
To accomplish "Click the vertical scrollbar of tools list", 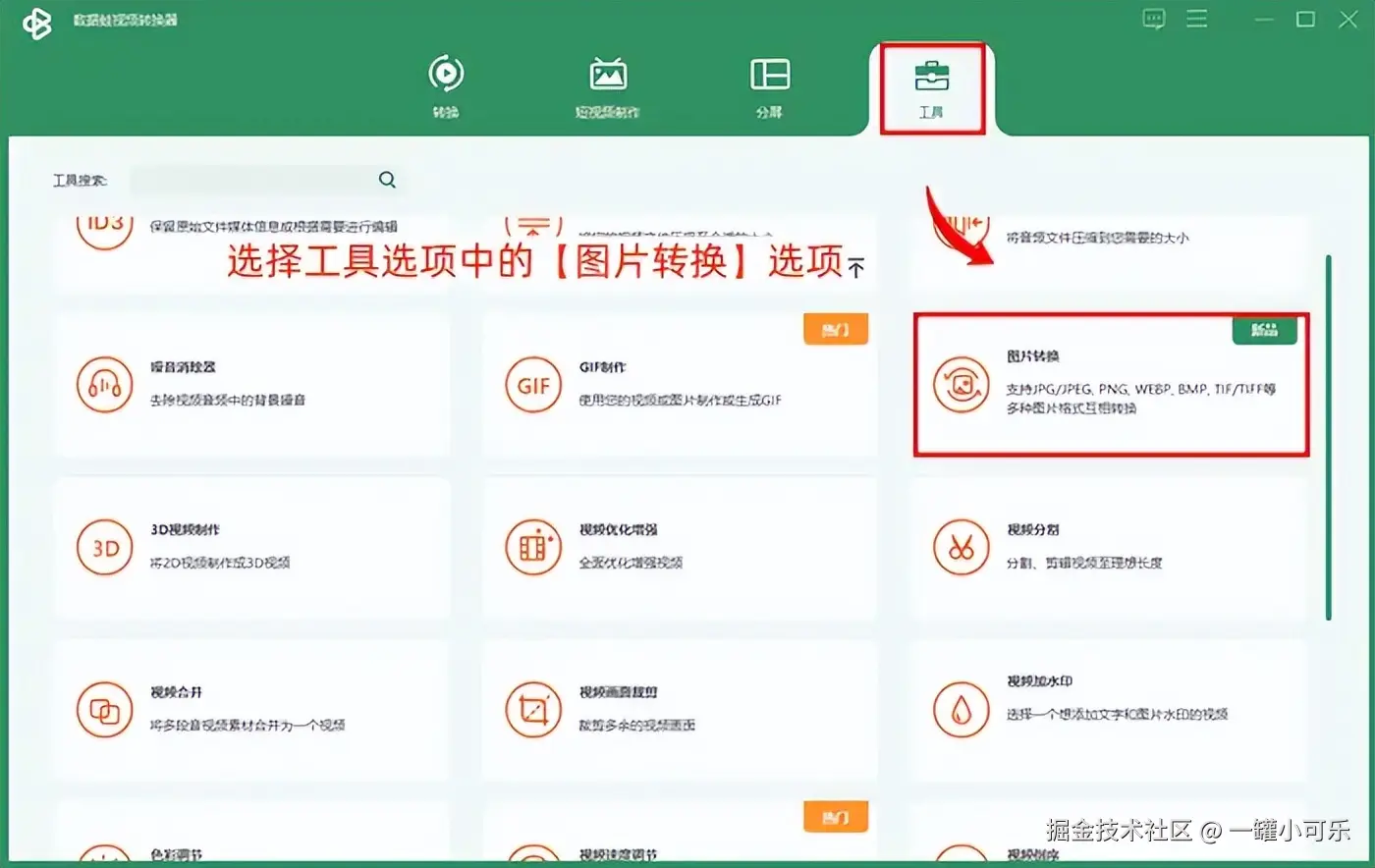I will [x=1328, y=437].
